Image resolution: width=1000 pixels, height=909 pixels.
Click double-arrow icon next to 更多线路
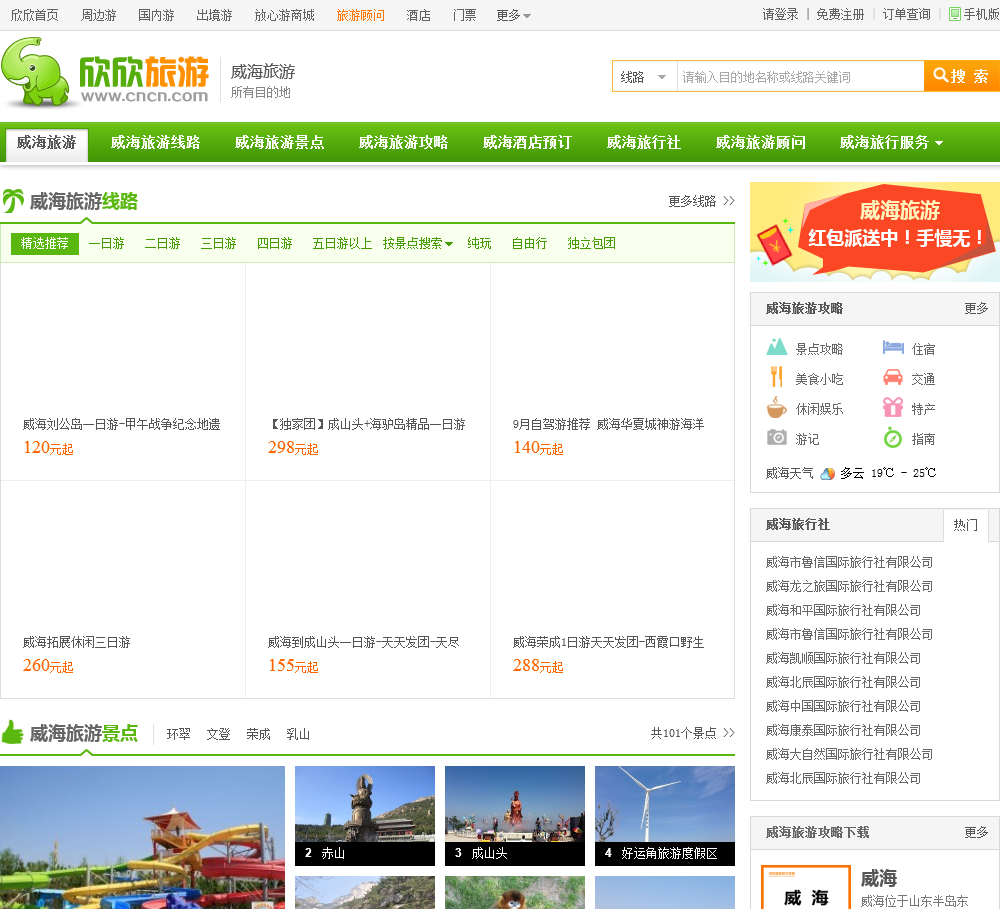click(729, 201)
